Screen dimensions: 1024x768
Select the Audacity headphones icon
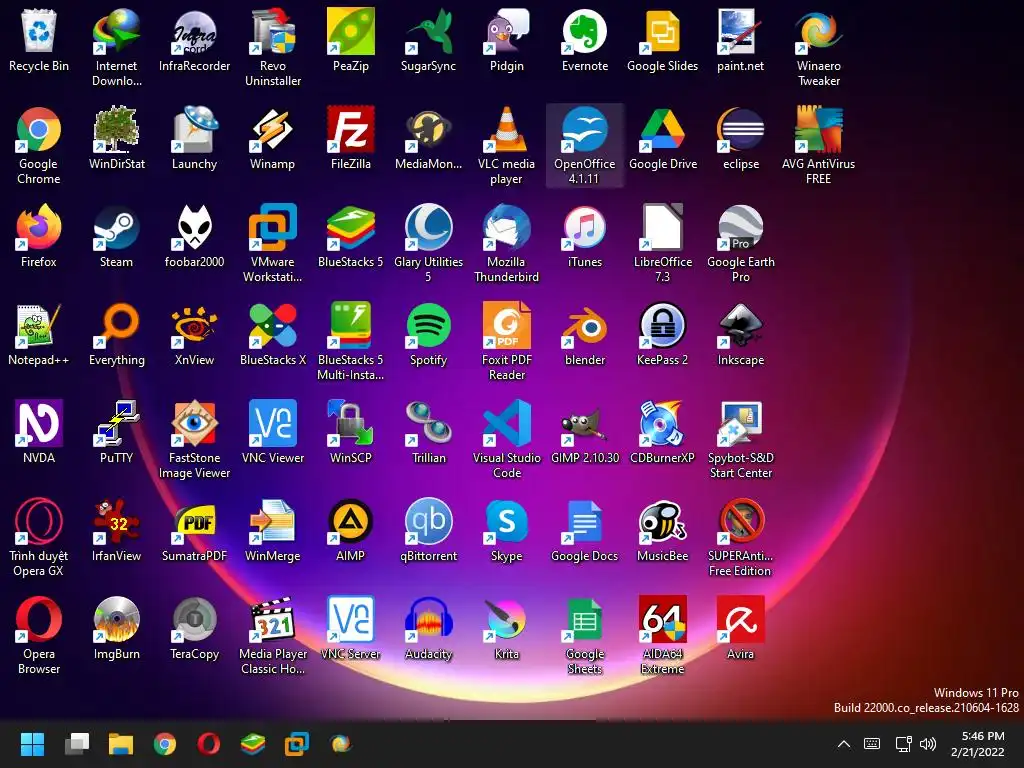pos(428,620)
